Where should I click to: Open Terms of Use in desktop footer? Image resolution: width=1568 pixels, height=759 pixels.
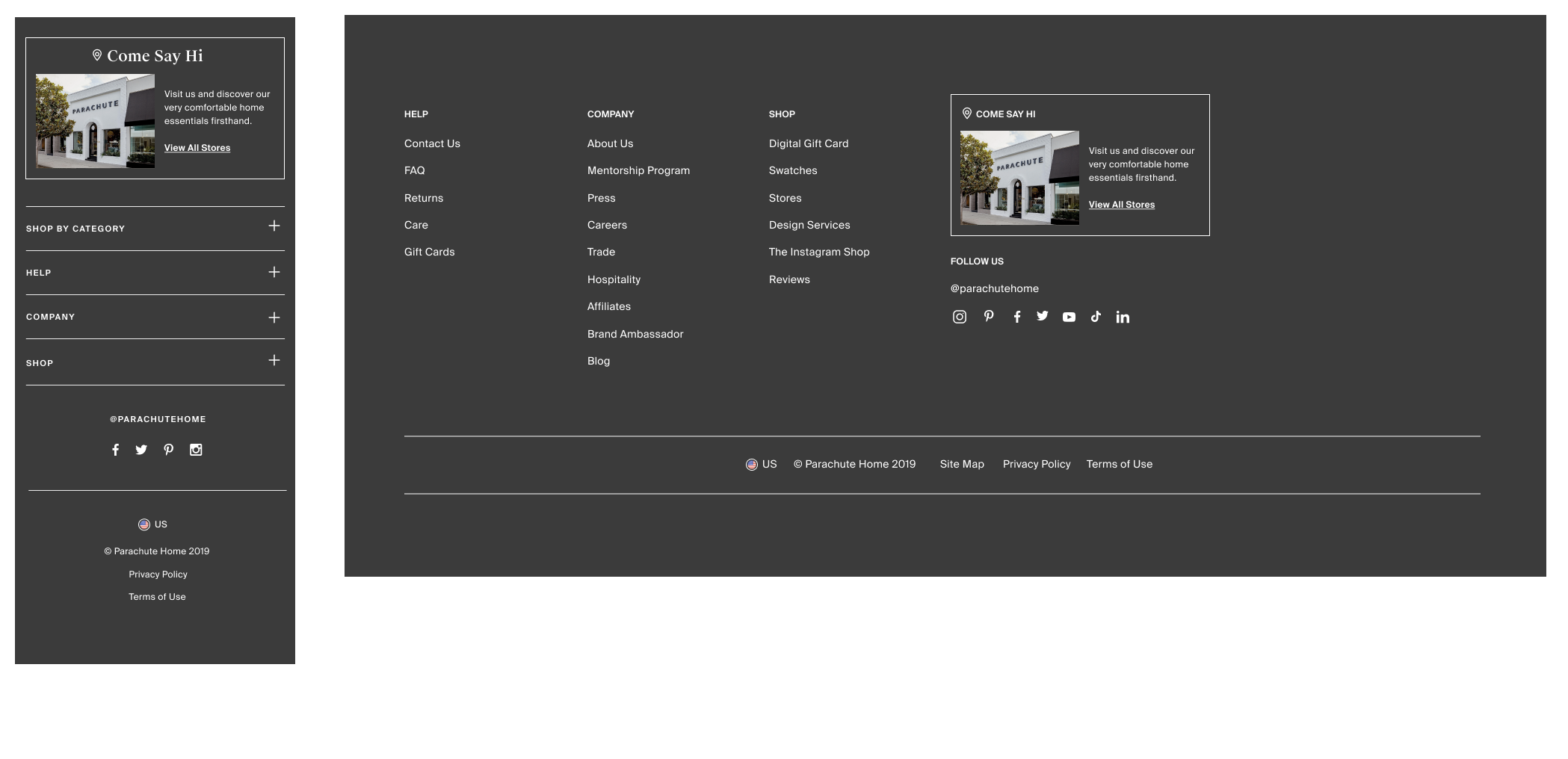(1120, 464)
